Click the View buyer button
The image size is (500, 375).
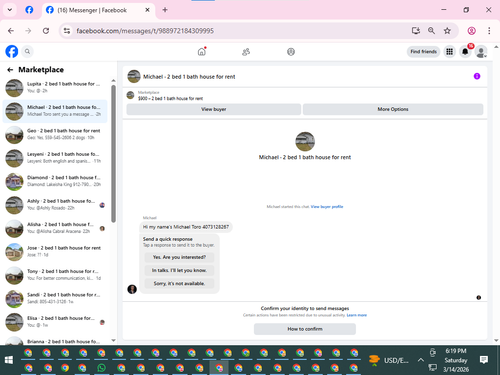214,109
